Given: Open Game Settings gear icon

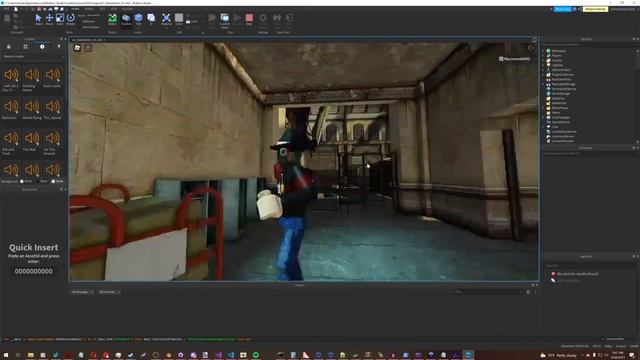Looking at the screenshot, I should click(x=263, y=19).
